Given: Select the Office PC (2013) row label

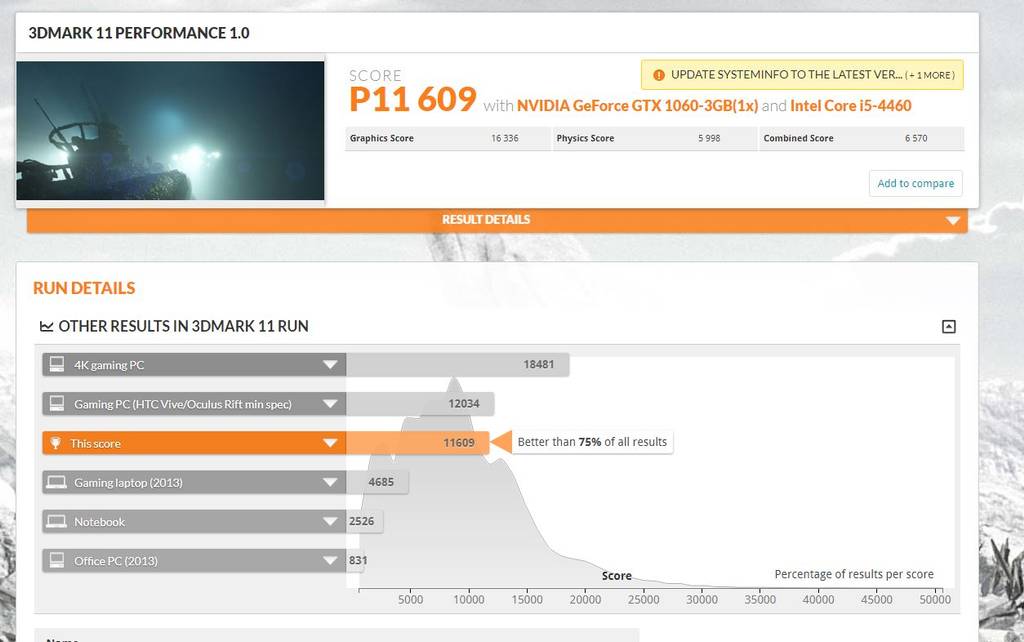Looking at the screenshot, I should 116,561.
